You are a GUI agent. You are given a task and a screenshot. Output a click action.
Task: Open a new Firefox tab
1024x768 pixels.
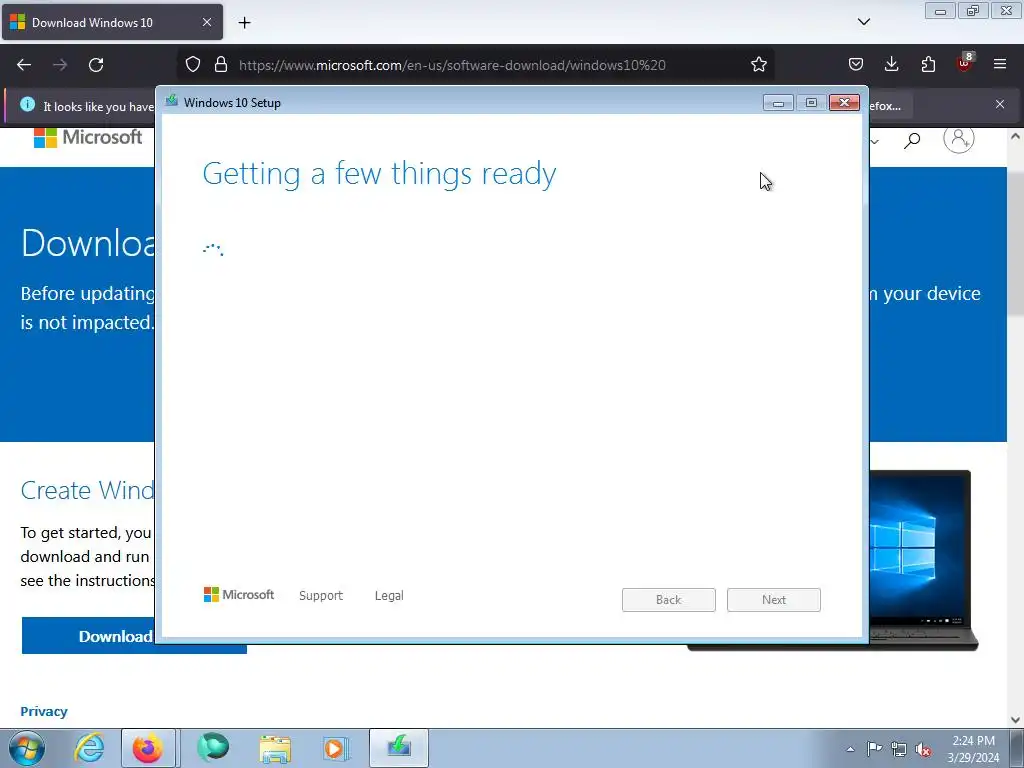point(244,23)
